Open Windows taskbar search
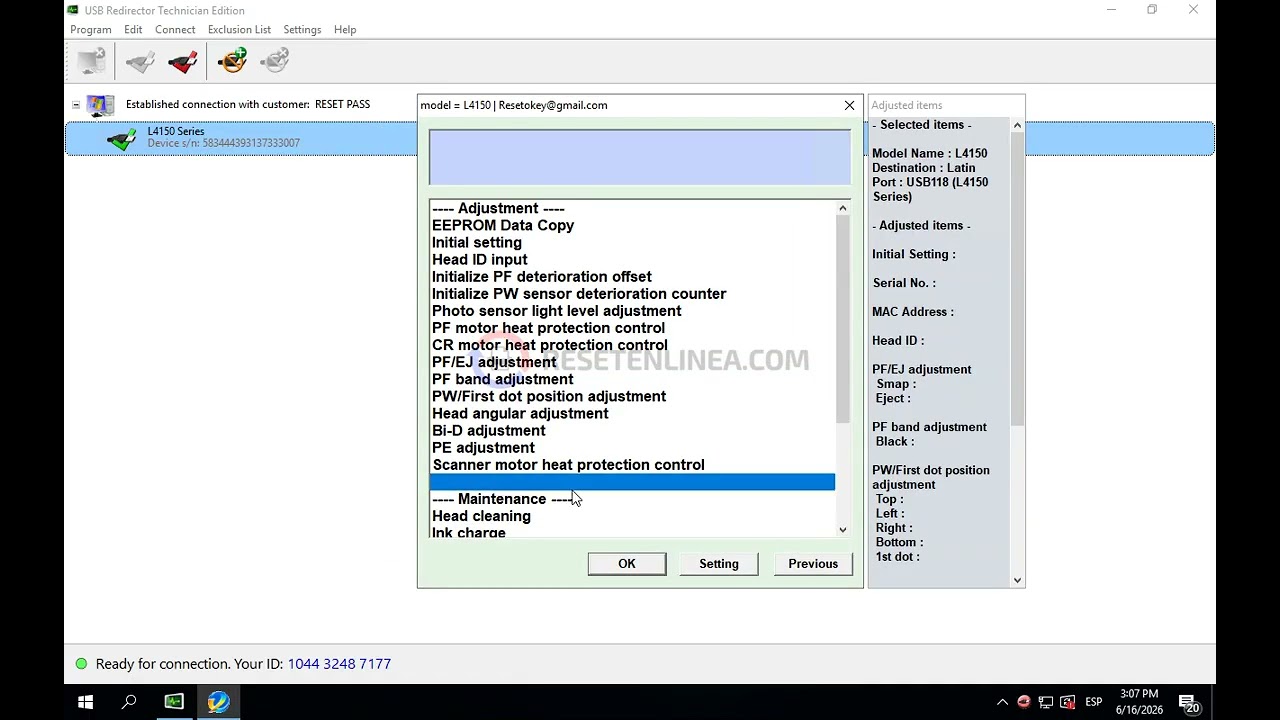This screenshot has width=1280, height=720. point(129,702)
